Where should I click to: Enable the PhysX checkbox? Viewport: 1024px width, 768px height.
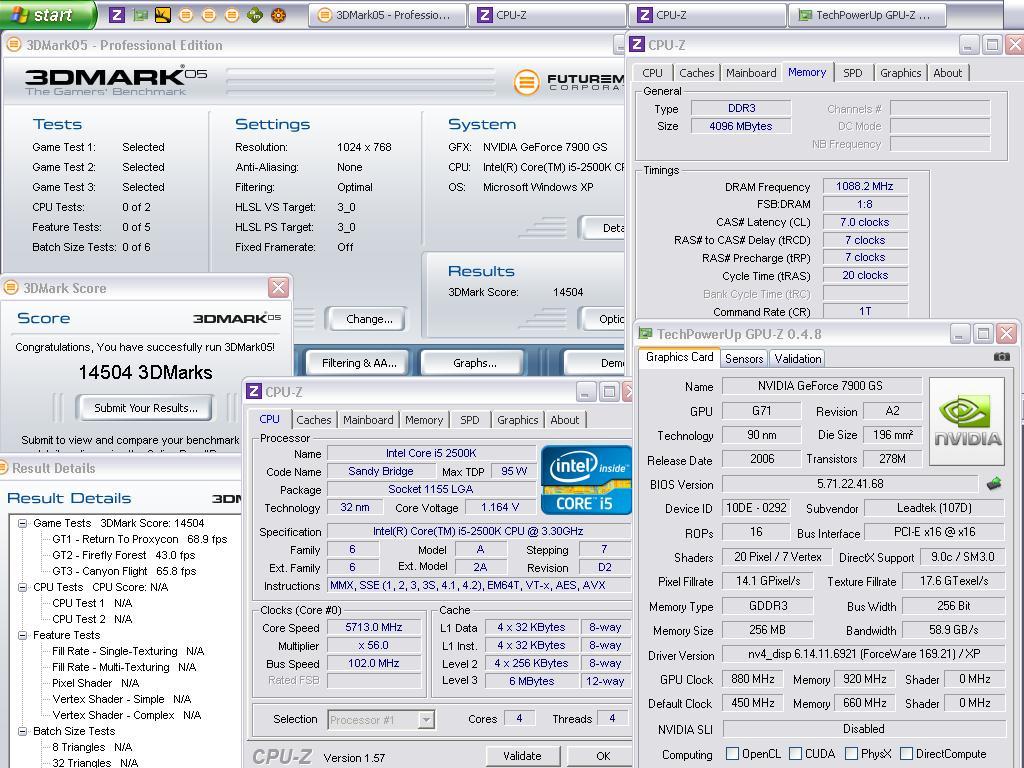point(852,754)
